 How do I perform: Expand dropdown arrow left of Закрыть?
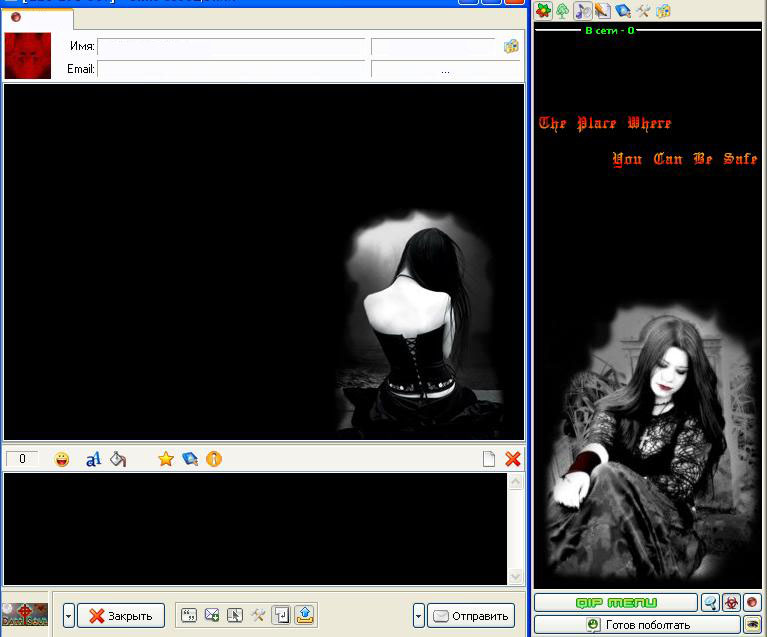pyautogui.click(x=69, y=616)
